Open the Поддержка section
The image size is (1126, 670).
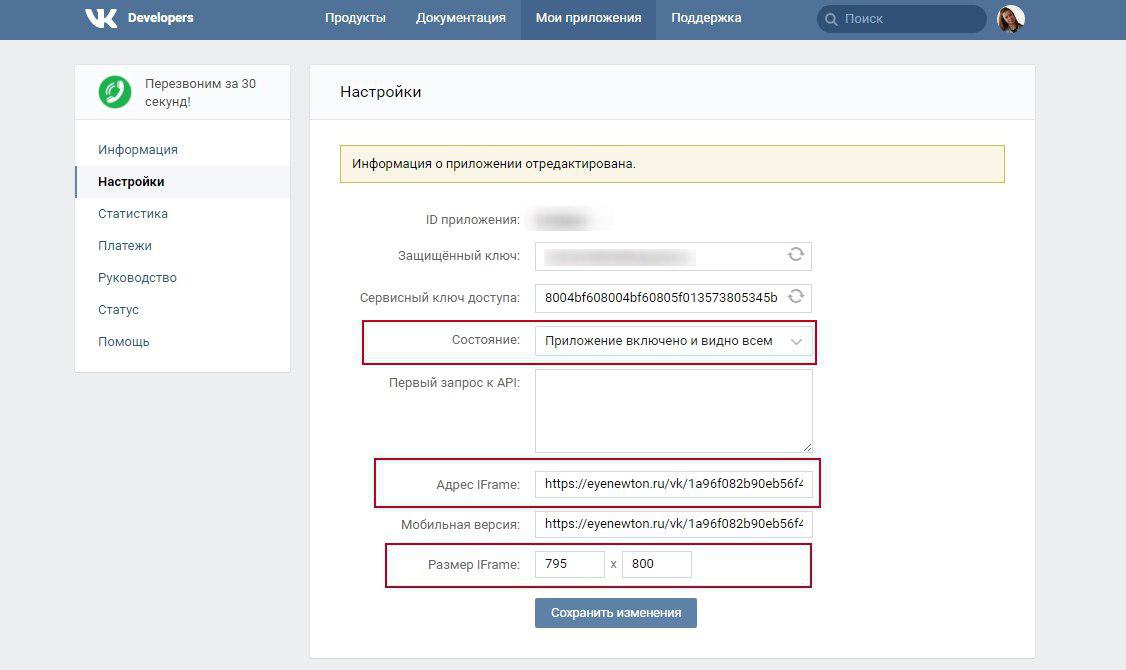tap(706, 18)
